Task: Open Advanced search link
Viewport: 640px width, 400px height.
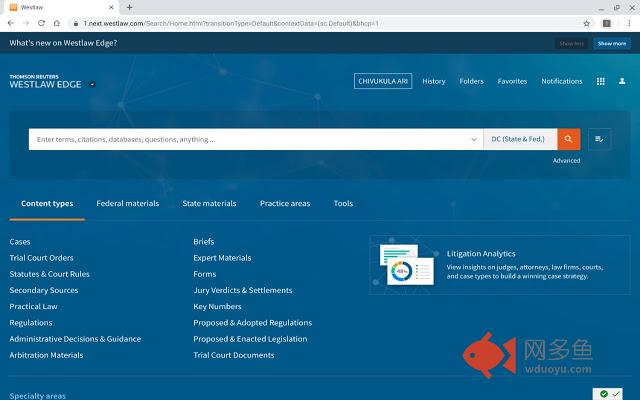Action: [566, 160]
